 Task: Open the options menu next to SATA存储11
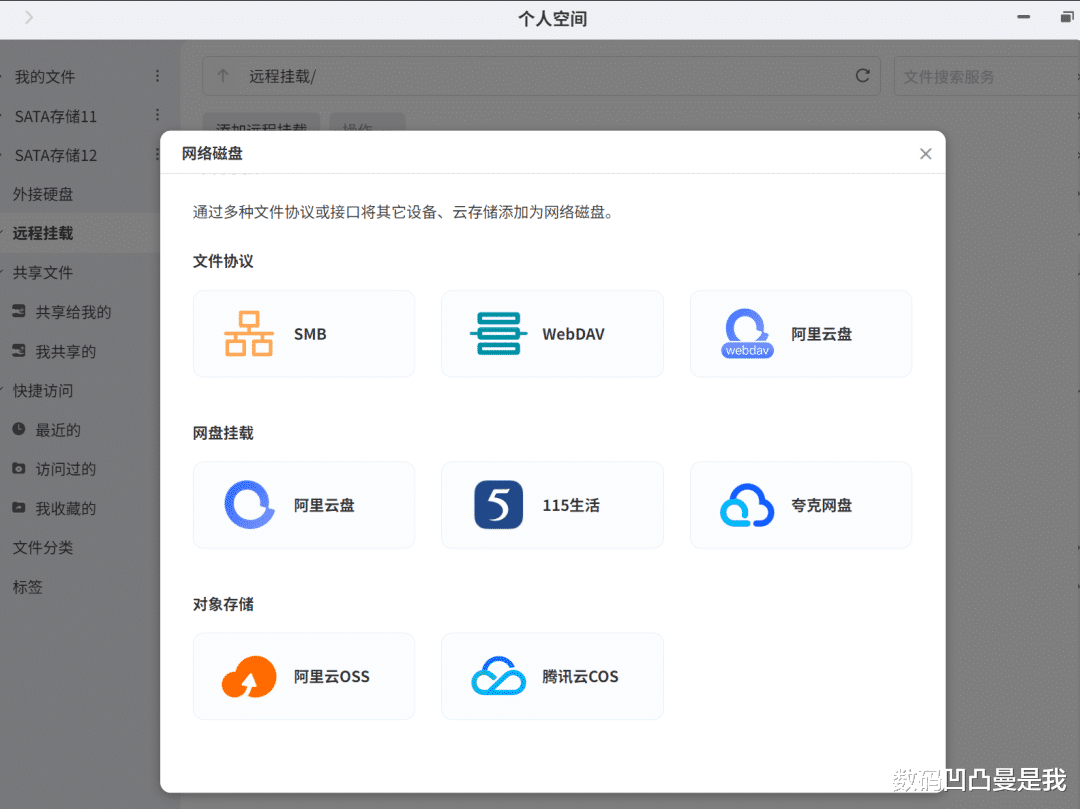coord(157,115)
